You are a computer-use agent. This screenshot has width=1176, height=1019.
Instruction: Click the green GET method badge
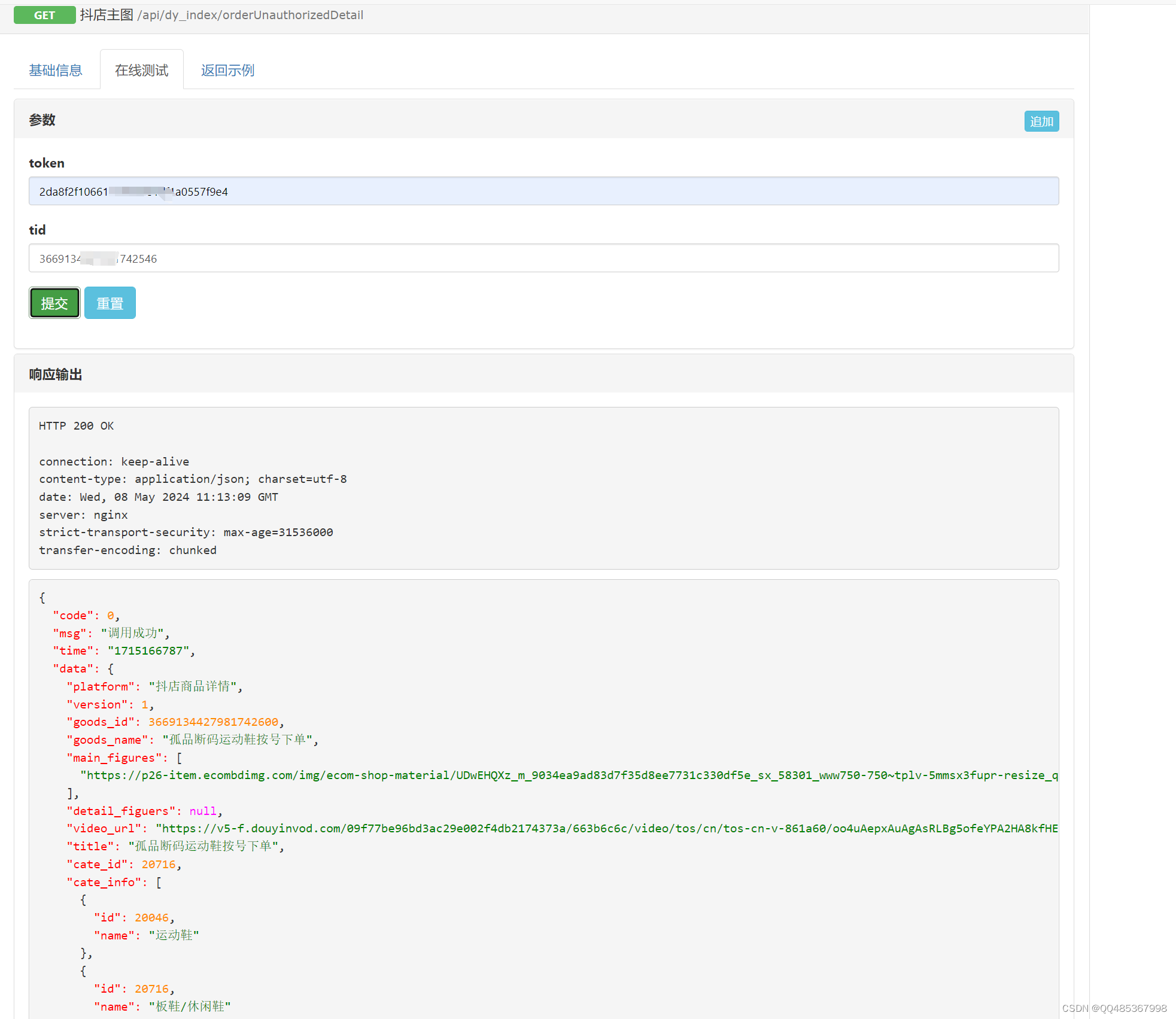point(44,15)
